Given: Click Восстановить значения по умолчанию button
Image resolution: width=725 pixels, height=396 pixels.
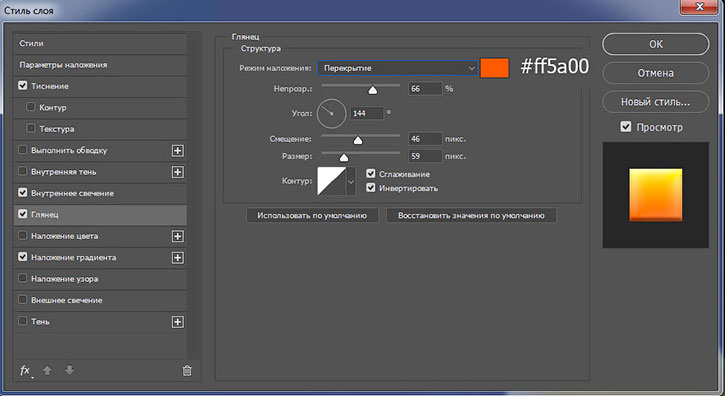Looking at the screenshot, I should [x=471, y=216].
